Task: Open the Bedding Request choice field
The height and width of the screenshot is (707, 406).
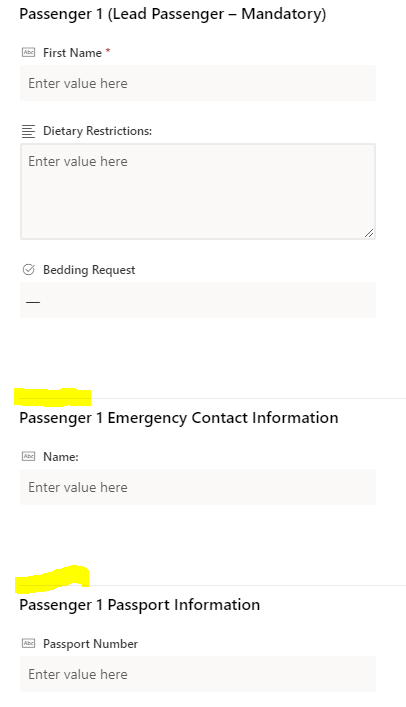Action: 198,300
